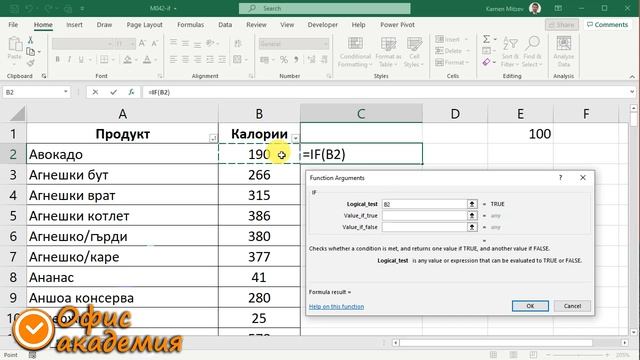Apply Comma Style number format
The height and width of the screenshot is (360, 640).
click(296, 60)
